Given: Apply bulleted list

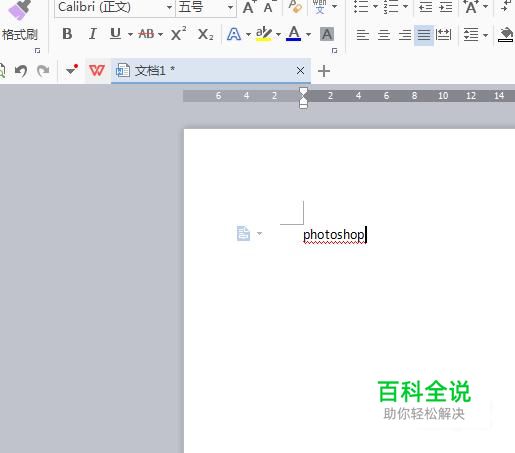Looking at the screenshot, I should (x=361, y=6).
